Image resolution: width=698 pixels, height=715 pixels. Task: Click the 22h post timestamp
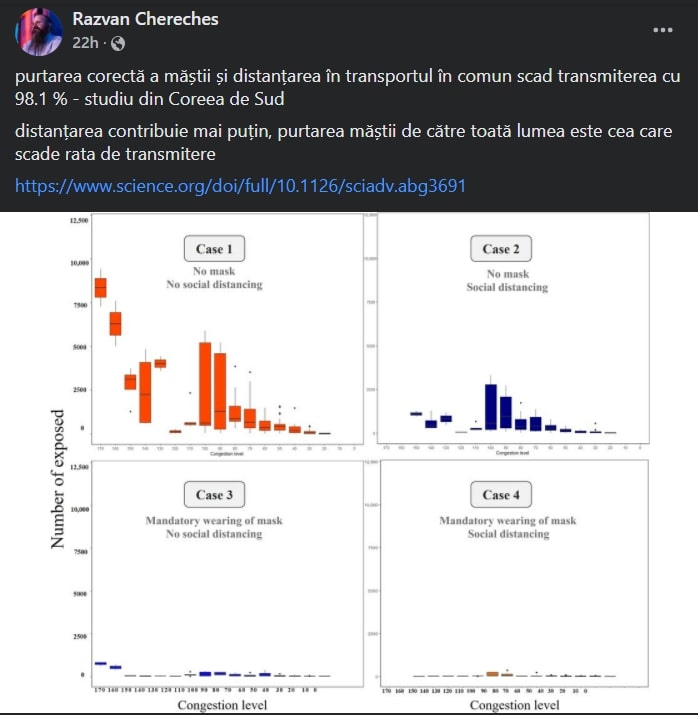(x=86, y=43)
